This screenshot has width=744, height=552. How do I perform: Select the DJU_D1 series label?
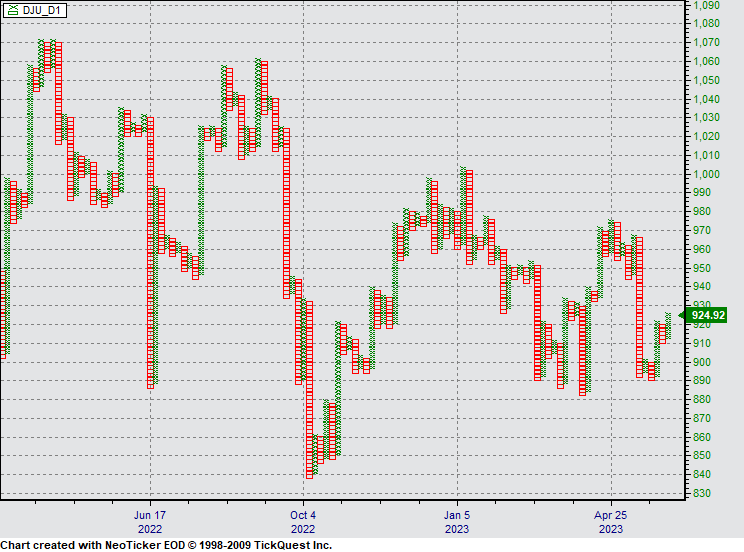point(38,9)
